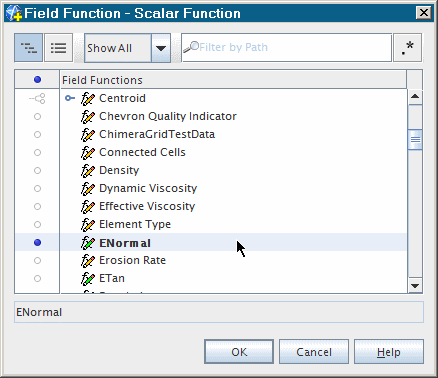
Task: Select radio button for Connected Cells
Action: pos(37,153)
